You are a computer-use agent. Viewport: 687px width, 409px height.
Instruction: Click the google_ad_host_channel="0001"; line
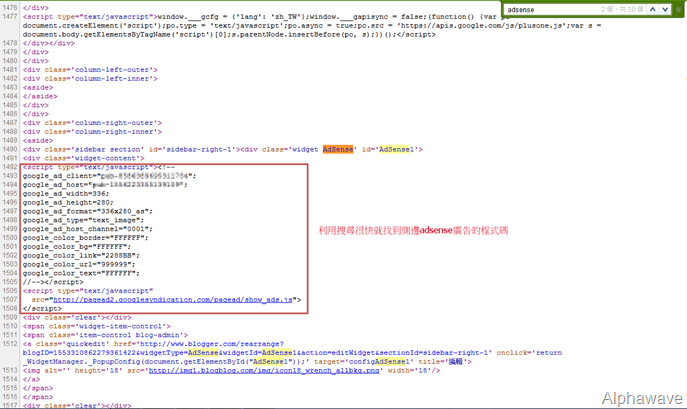coord(88,229)
